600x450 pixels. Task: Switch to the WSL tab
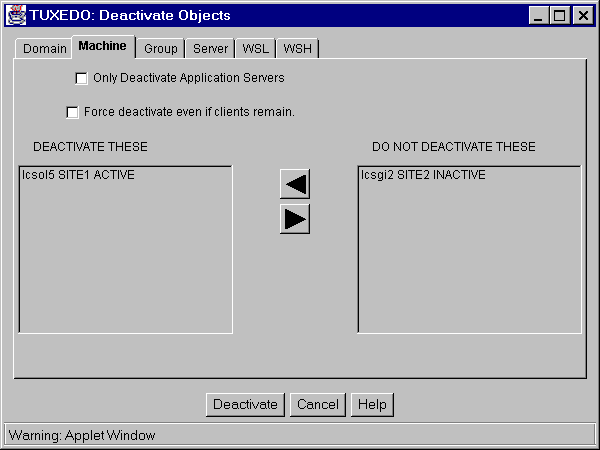256,49
